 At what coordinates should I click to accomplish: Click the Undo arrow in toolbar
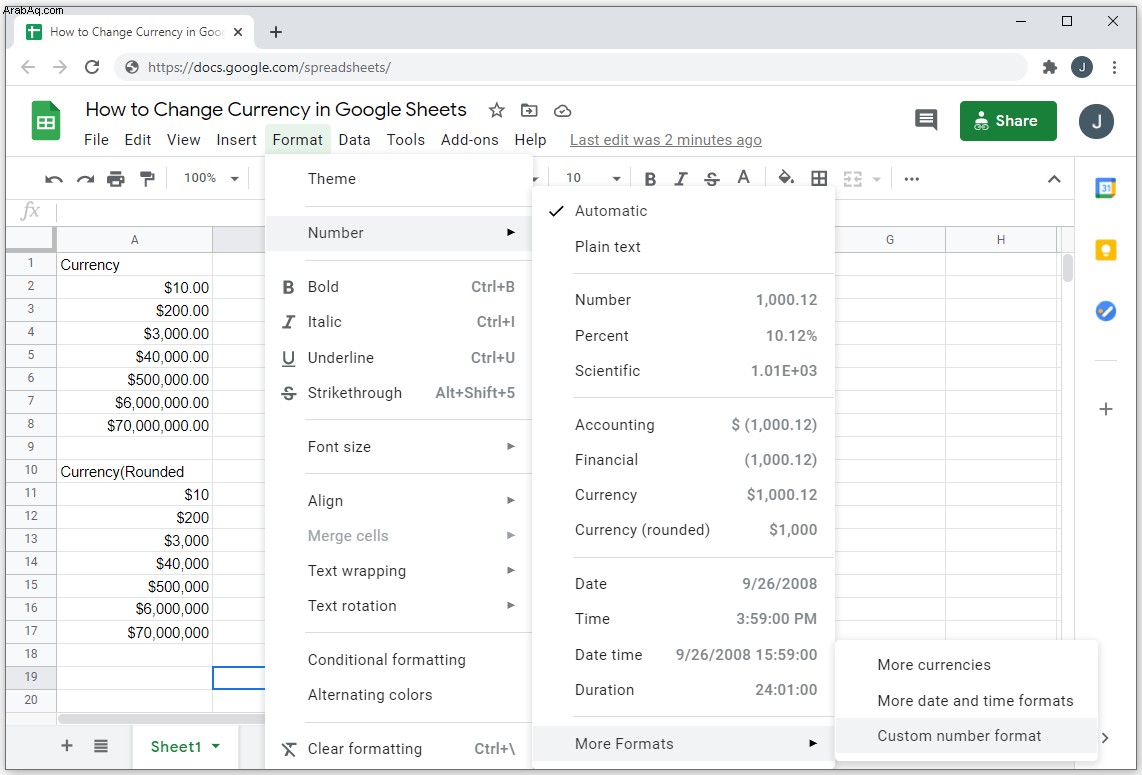(x=54, y=178)
